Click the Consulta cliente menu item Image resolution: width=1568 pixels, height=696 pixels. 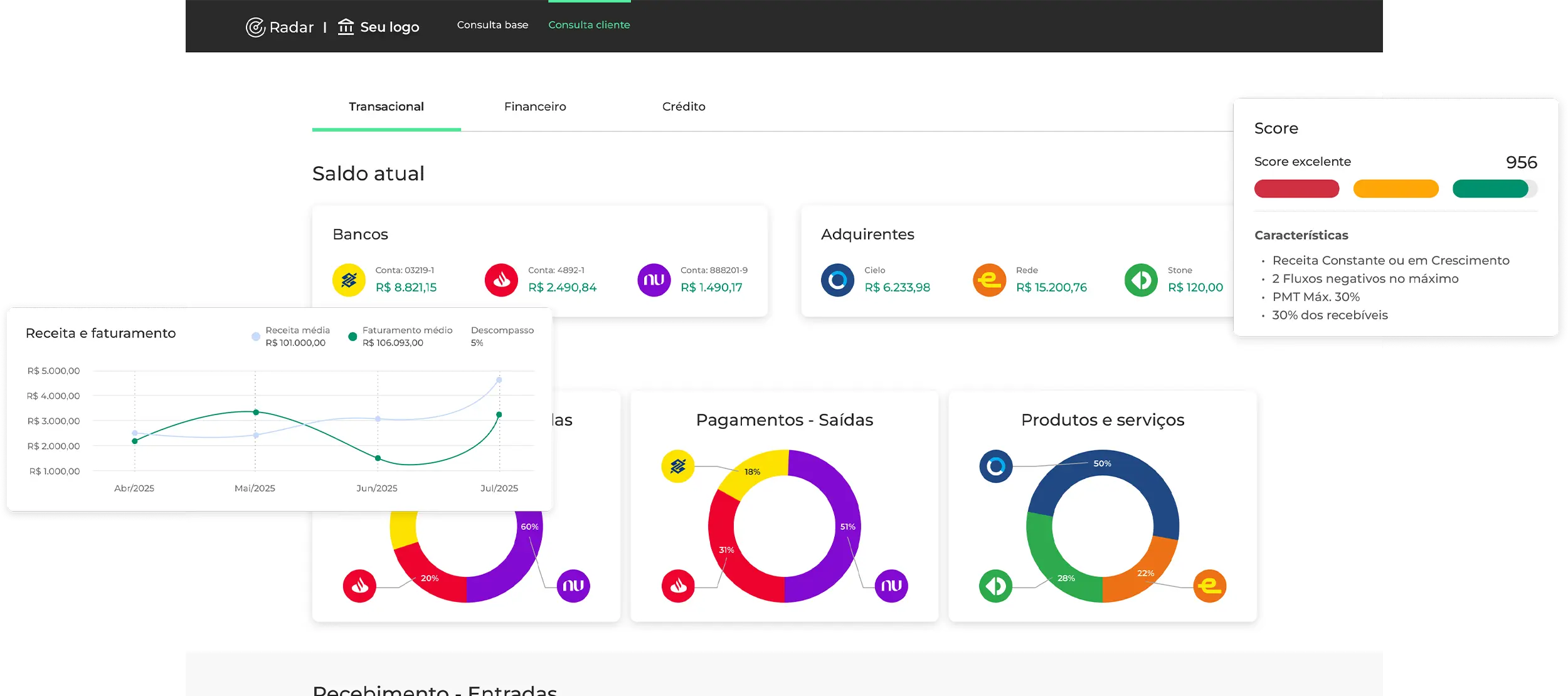tap(589, 24)
